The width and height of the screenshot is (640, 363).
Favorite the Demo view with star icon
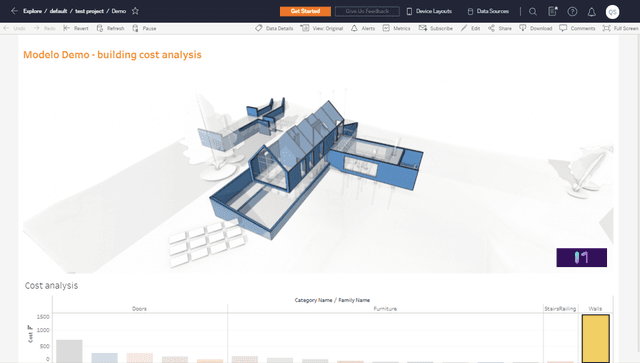136,11
